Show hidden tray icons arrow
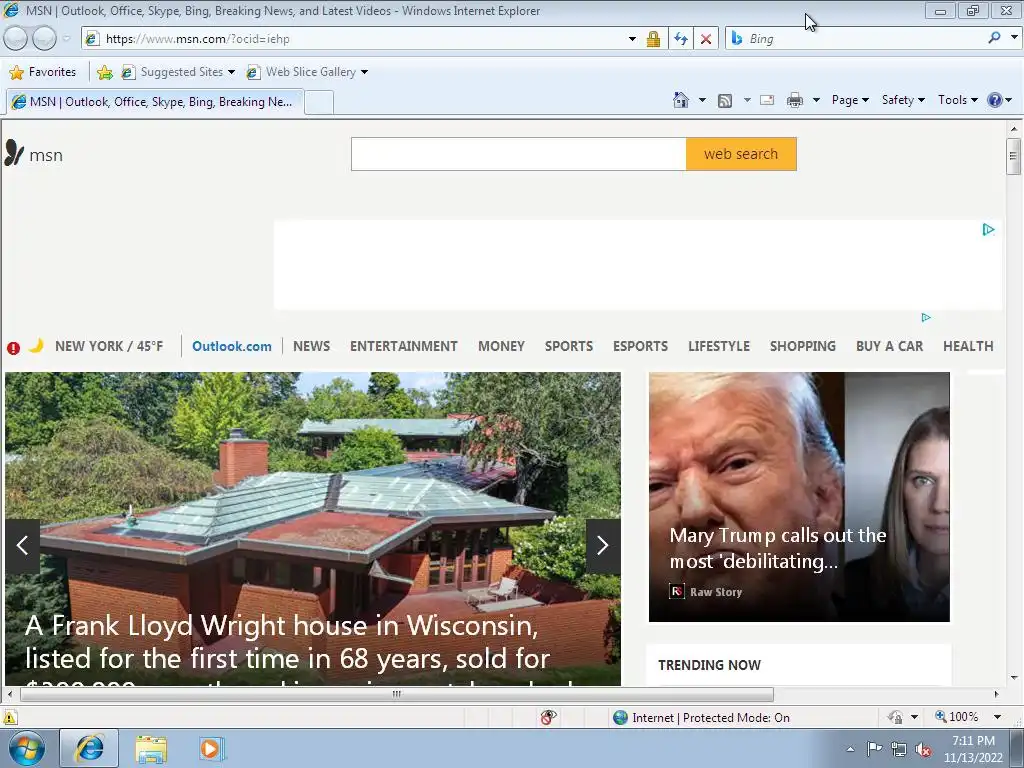The height and width of the screenshot is (768, 1024). 850,749
